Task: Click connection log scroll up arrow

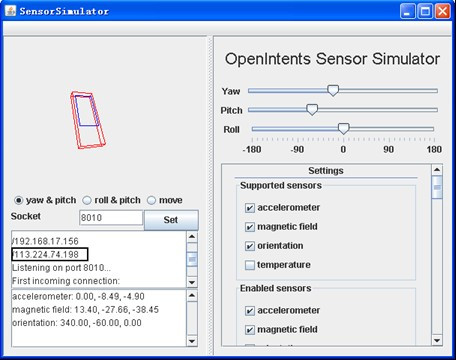Action: point(192,237)
